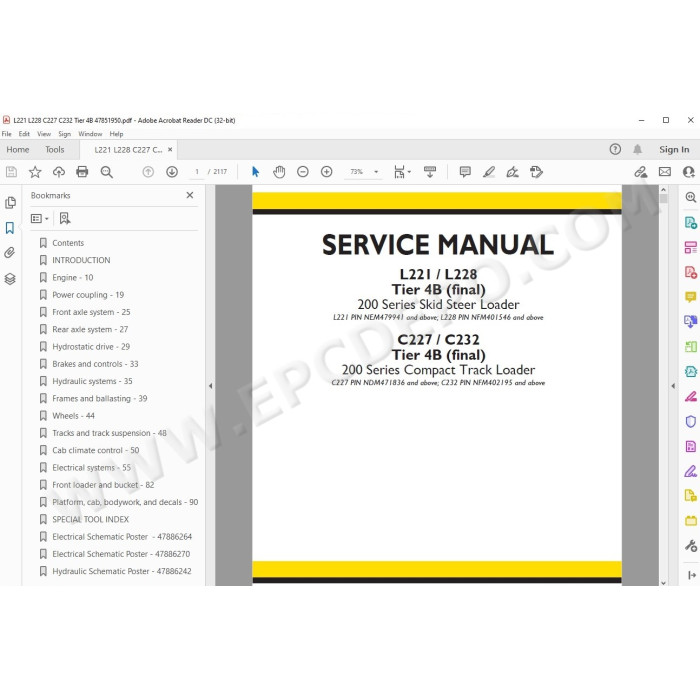Close the Bookmarks panel
The image size is (700, 700).
pos(190,195)
